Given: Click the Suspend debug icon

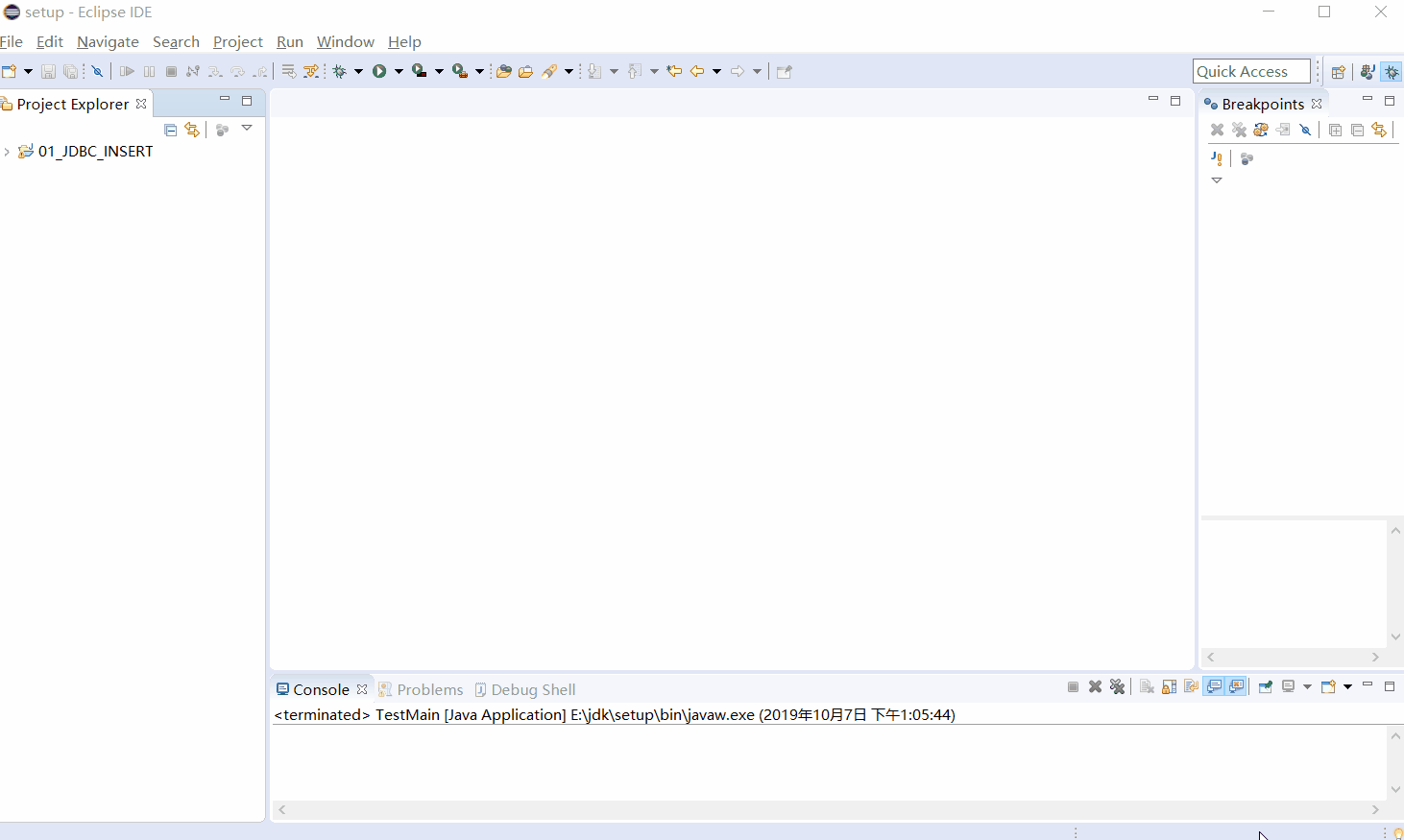Looking at the screenshot, I should click(149, 71).
